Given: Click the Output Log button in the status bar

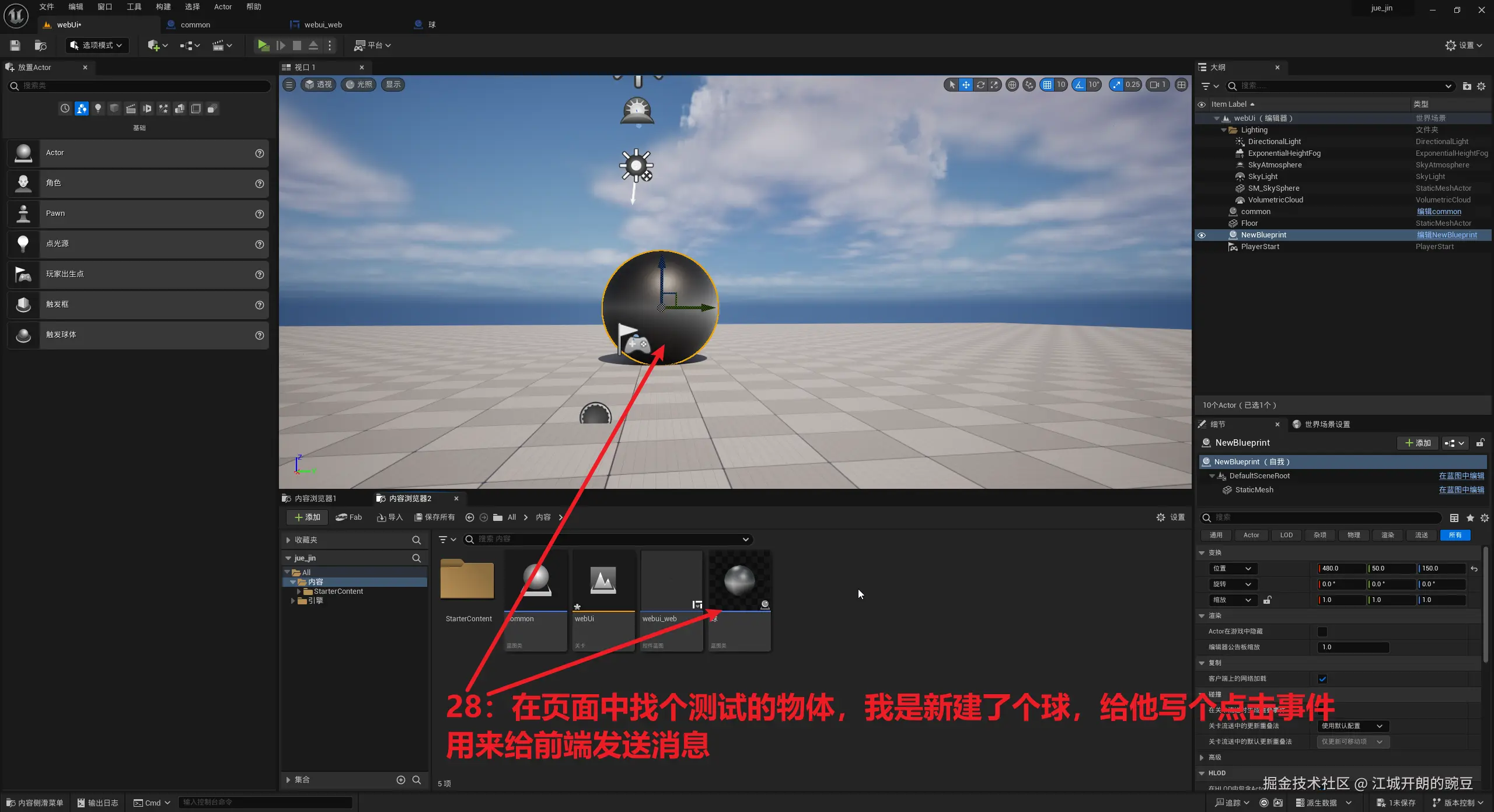Looking at the screenshot, I should pyautogui.click(x=97, y=803).
